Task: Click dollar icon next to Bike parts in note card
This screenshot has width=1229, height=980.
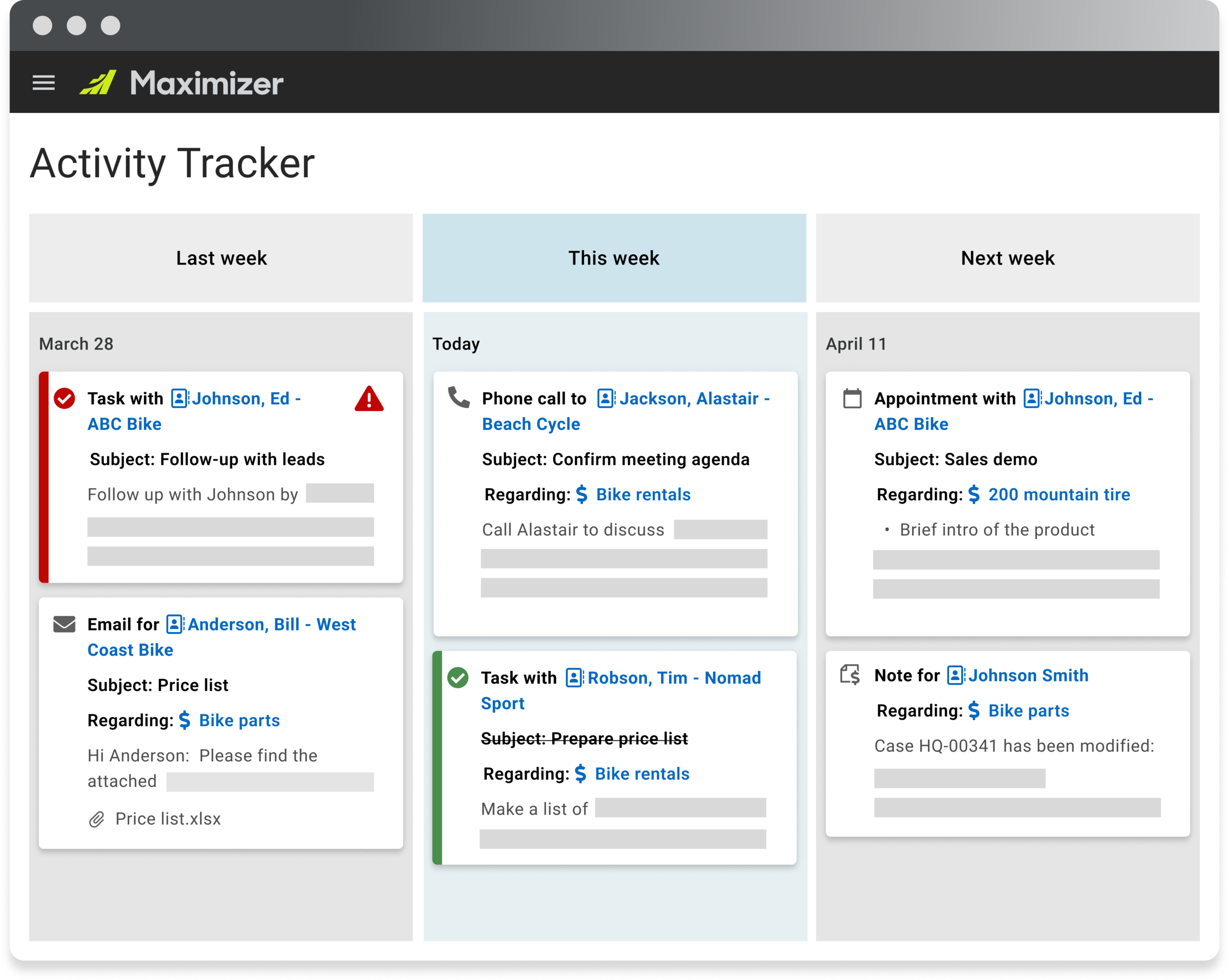Action: tap(974, 710)
